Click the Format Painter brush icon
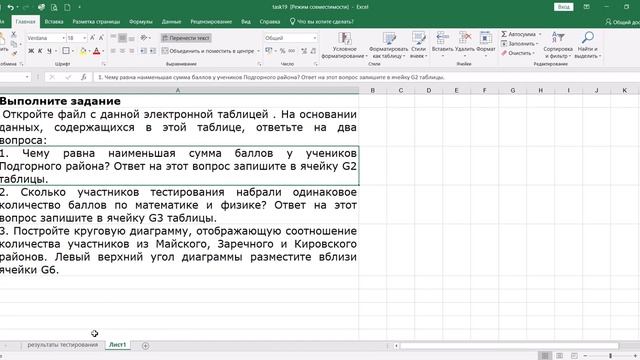This screenshot has height=360, width=640. pyautogui.click(x=14, y=53)
